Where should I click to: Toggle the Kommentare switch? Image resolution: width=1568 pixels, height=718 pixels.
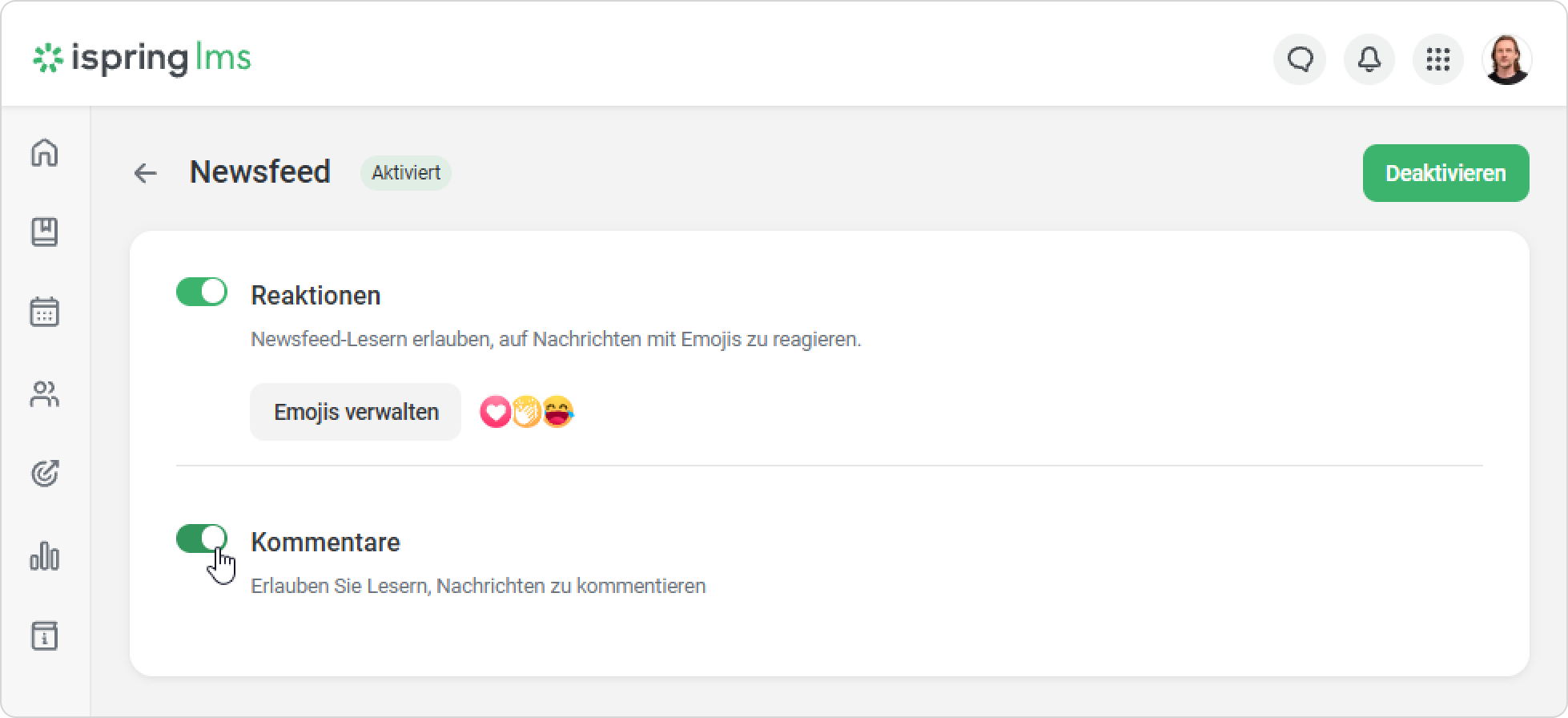(202, 538)
